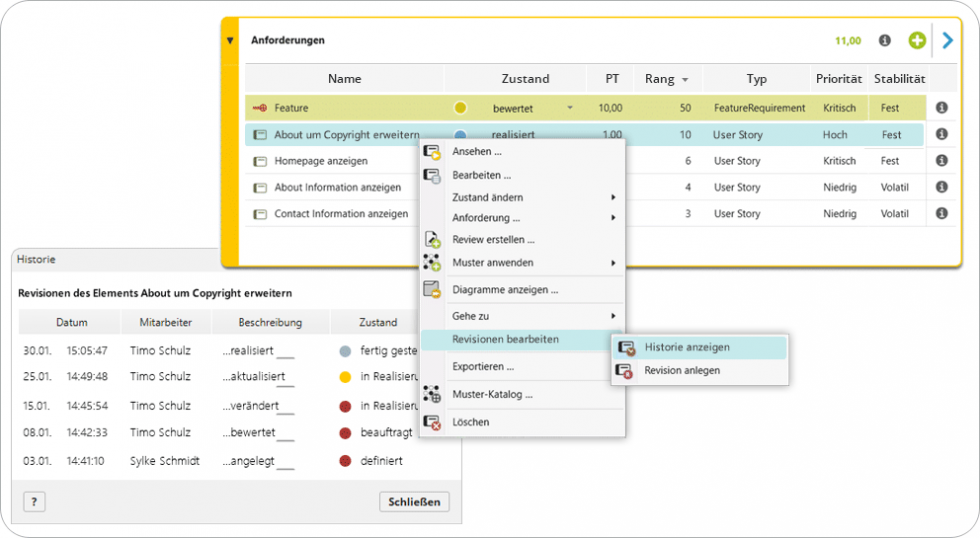Select the About Information anzeigen row name
The height and width of the screenshot is (538, 980).
338,187
